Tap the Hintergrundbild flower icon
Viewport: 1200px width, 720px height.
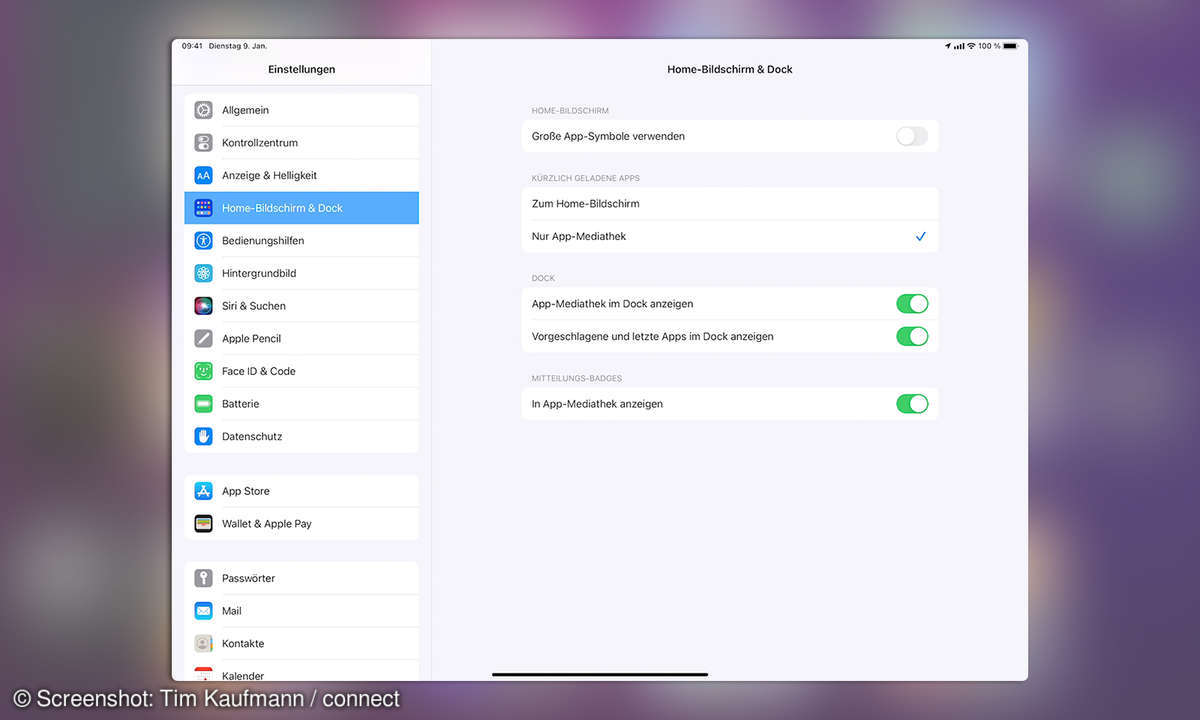[203, 273]
